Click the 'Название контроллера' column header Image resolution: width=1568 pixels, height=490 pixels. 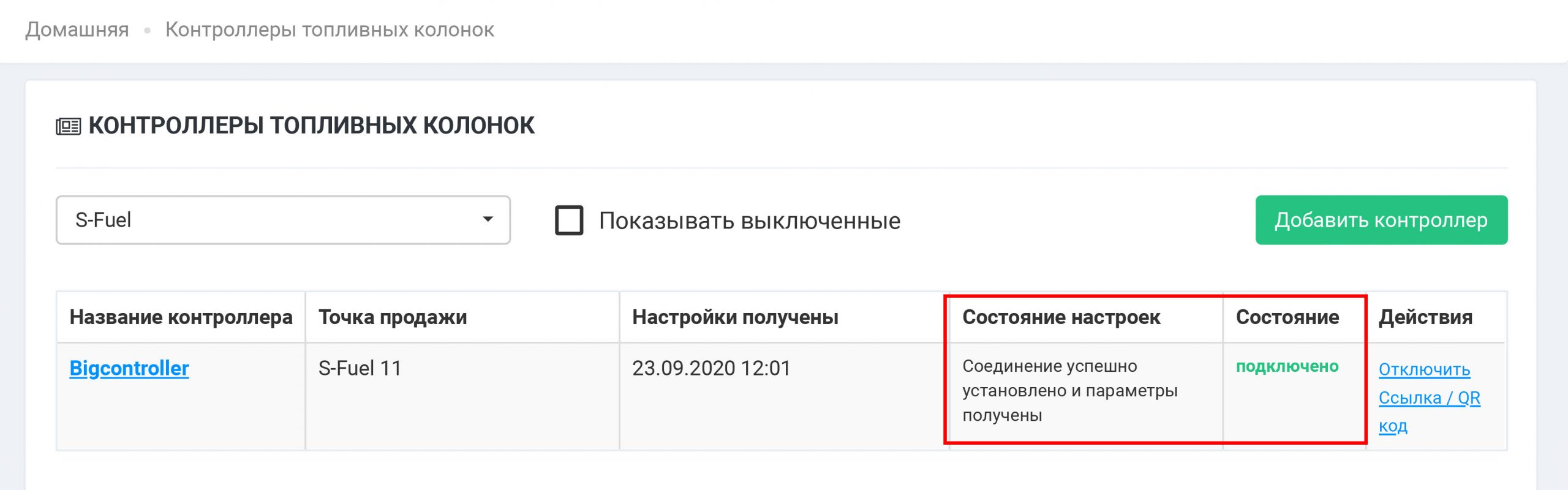coord(181,317)
